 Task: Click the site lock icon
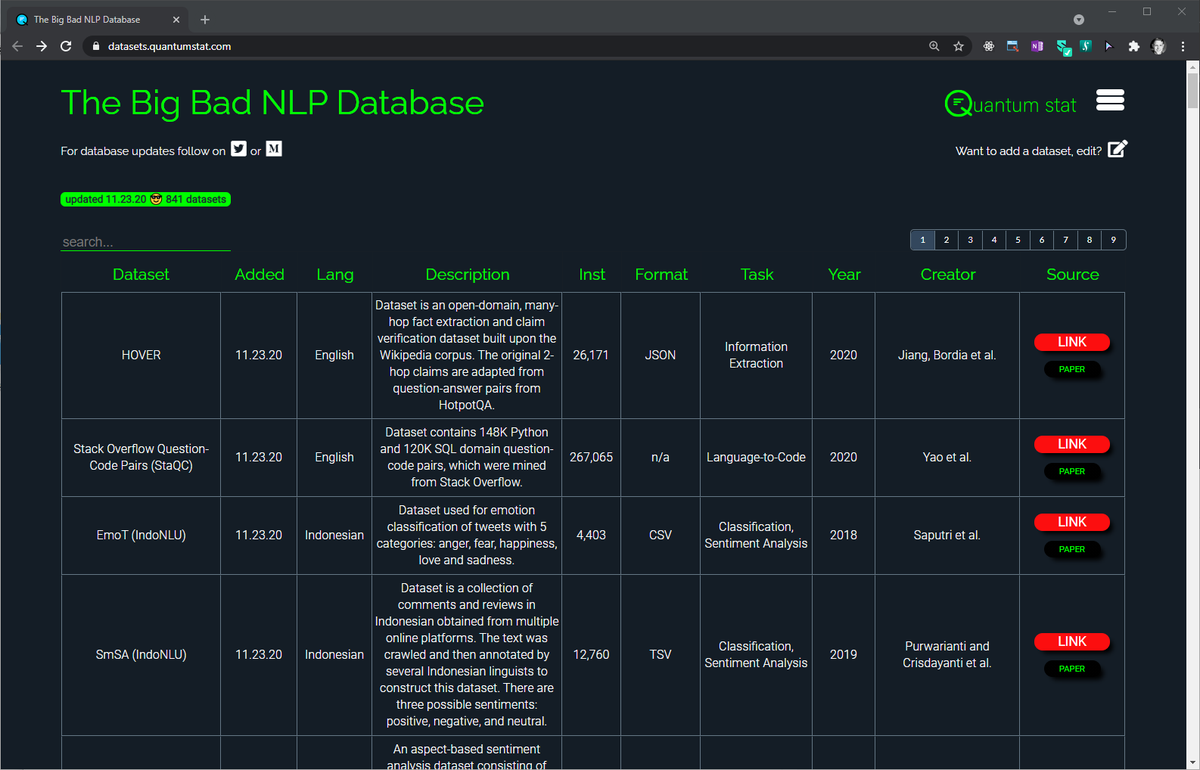[x=96, y=46]
